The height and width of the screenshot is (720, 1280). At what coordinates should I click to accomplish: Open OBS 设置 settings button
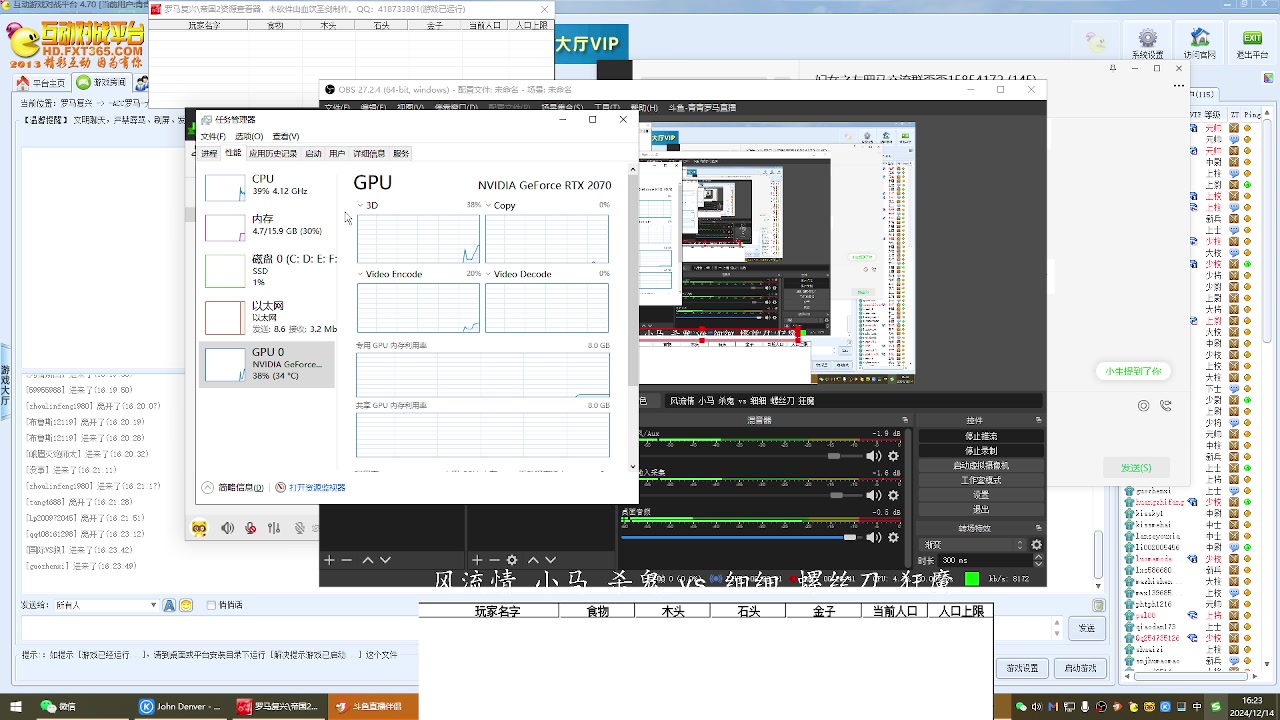coord(981,495)
